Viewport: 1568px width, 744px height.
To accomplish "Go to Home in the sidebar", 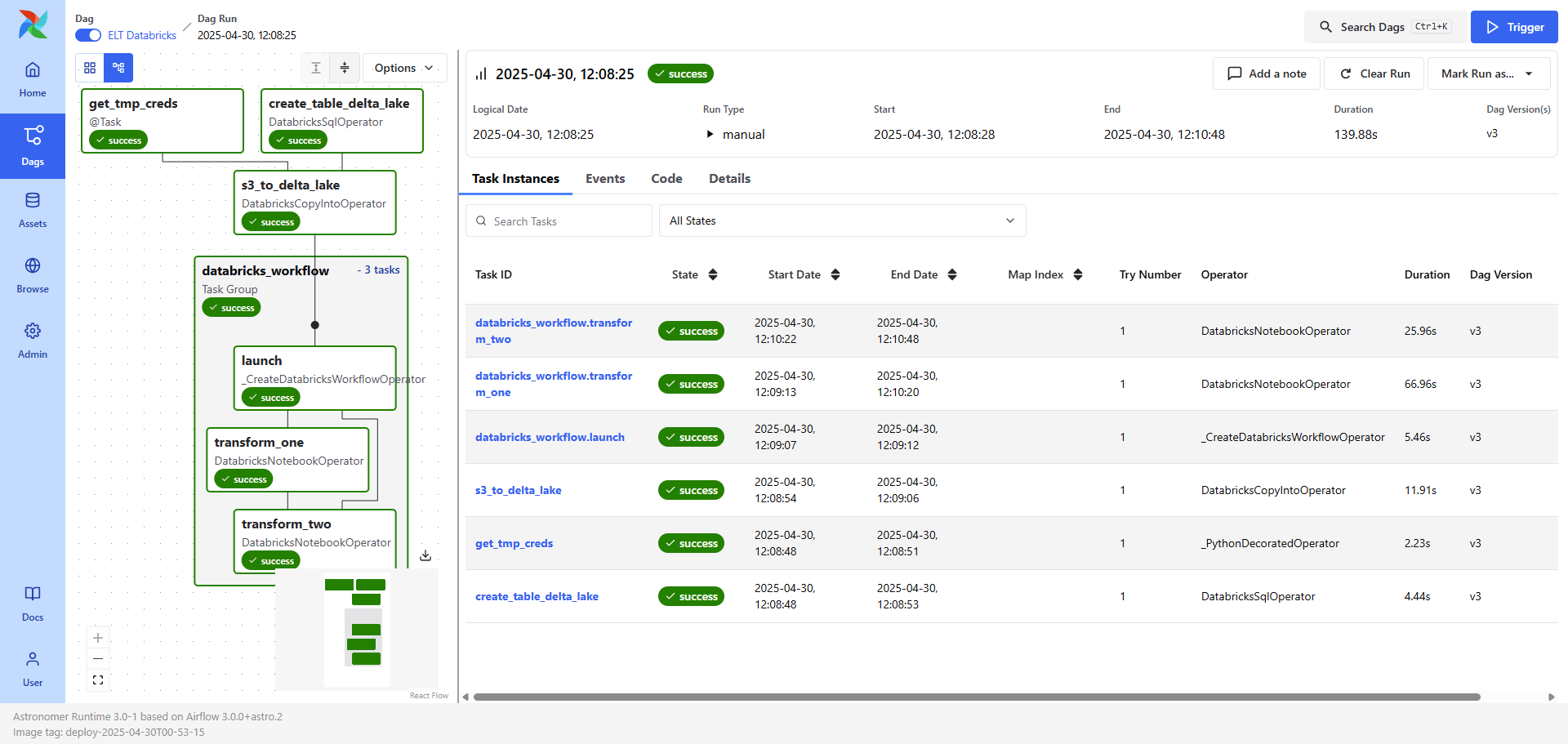I will 33,79.
